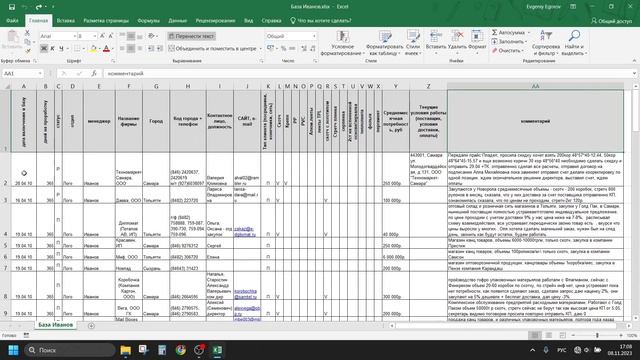This screenshot has height=360, width=640.
Task: Adjust the zoom slider in status bar
Action: 597,335
